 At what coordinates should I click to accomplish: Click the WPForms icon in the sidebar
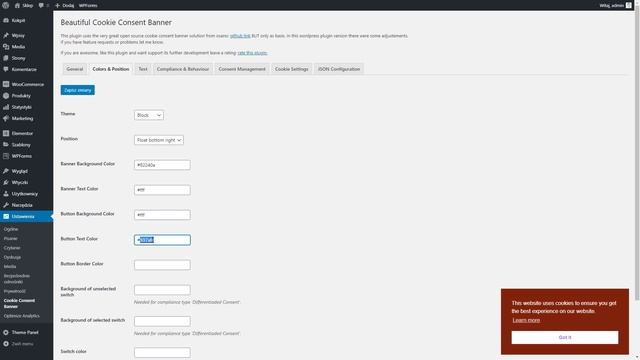point(6,156)
